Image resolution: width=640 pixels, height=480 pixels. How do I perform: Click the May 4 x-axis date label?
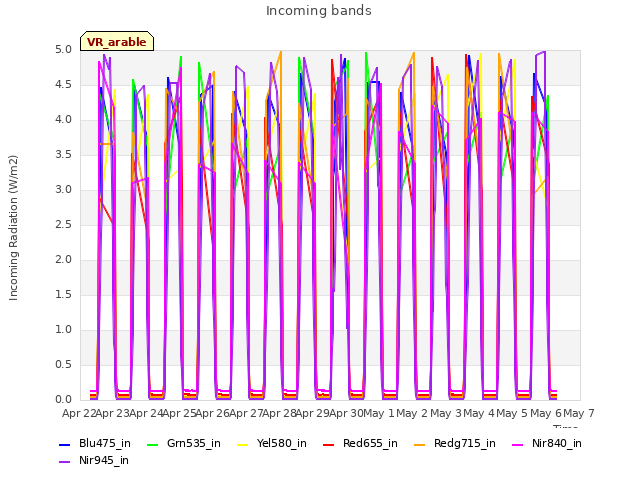tap(480, 414)
